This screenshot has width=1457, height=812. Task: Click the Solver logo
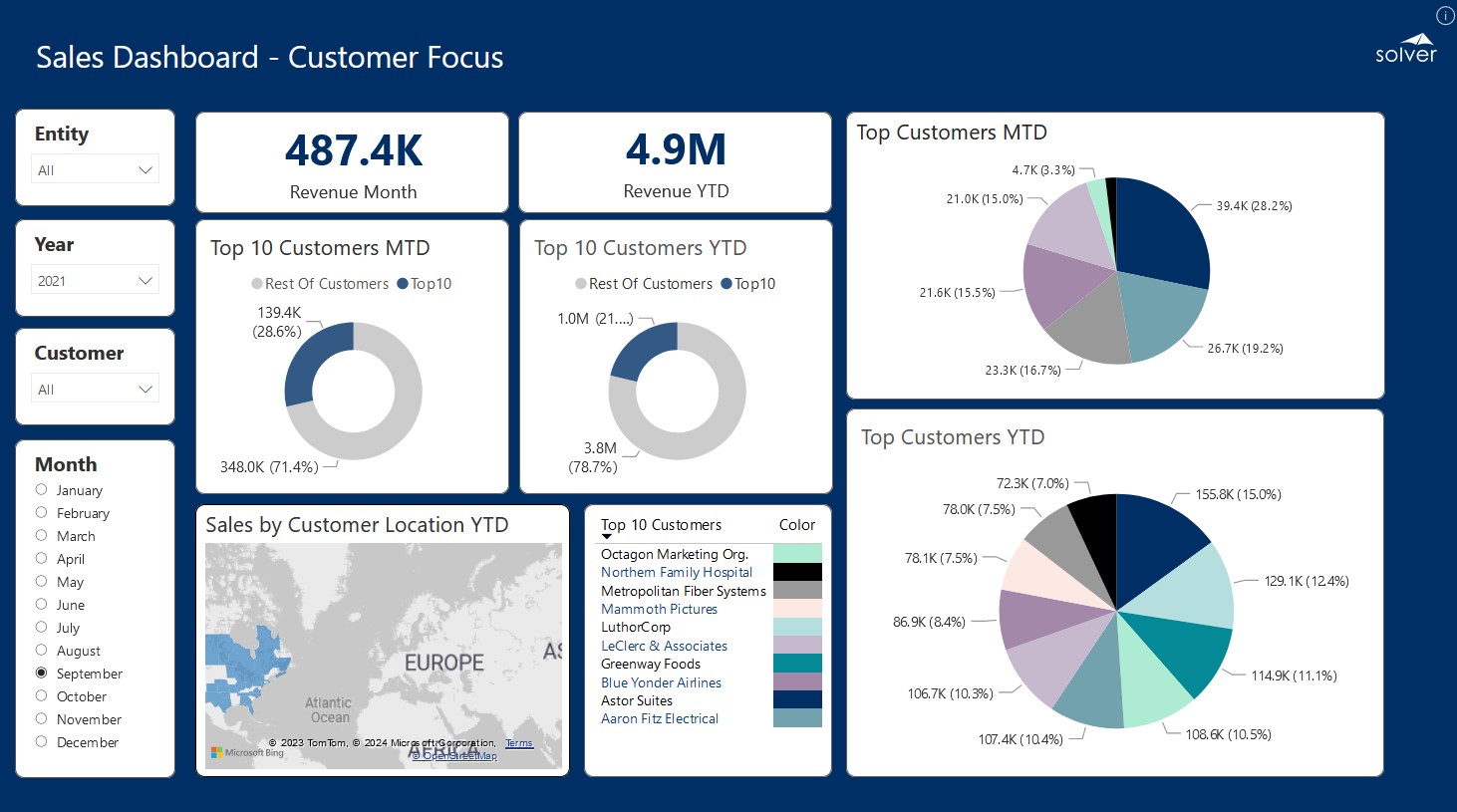(1405, 49)
